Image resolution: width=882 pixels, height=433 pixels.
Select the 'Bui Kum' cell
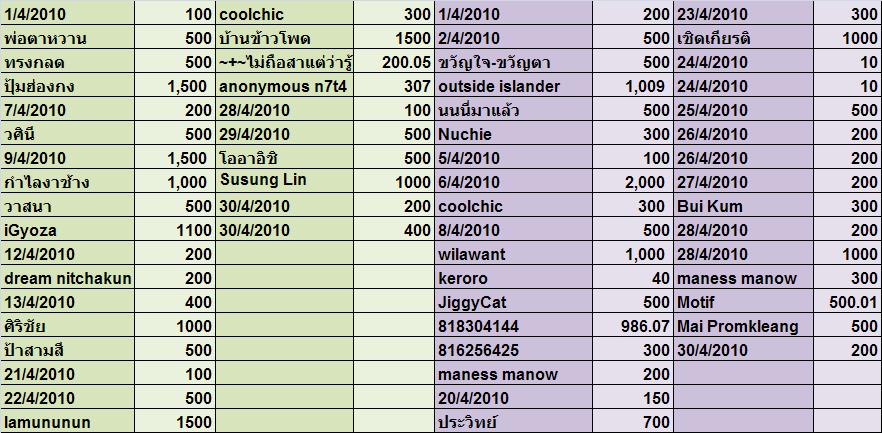click(743, 206)
